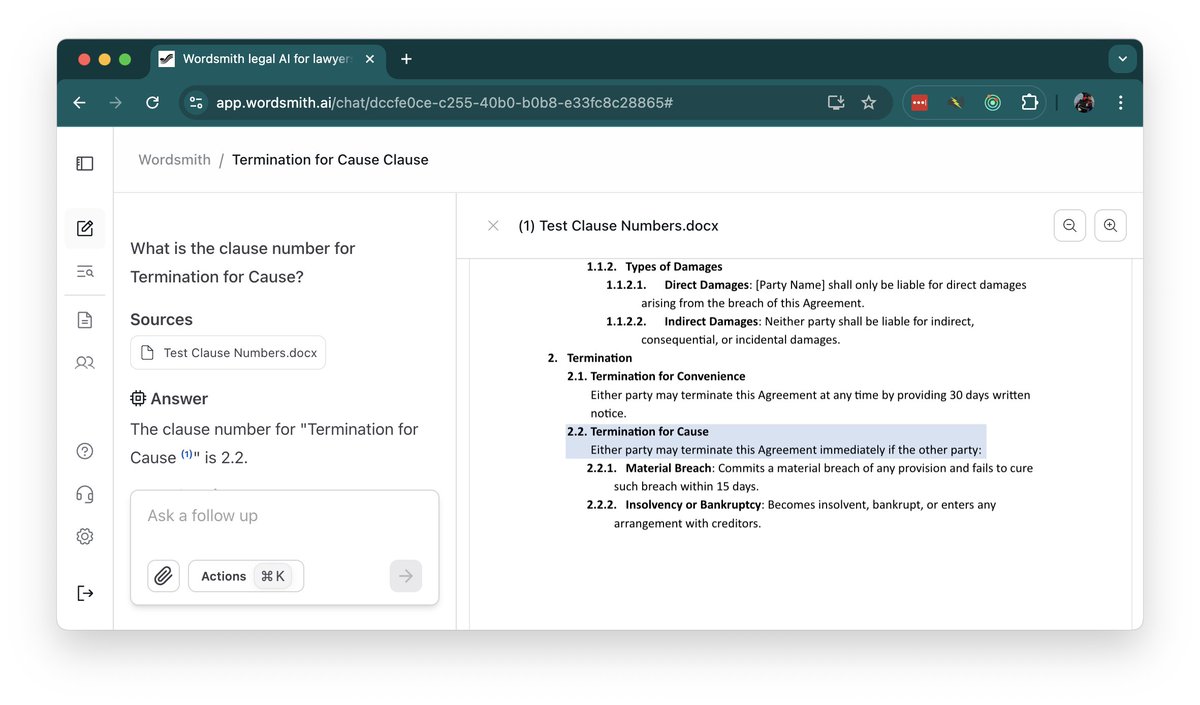Click the site information icon in address bar

click(x=196, y=102)
